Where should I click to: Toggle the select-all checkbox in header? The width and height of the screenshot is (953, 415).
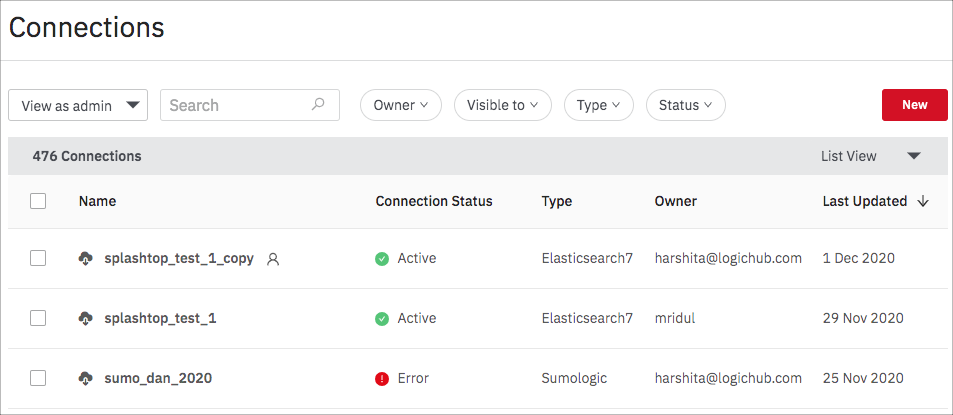[x=38, y=201]
